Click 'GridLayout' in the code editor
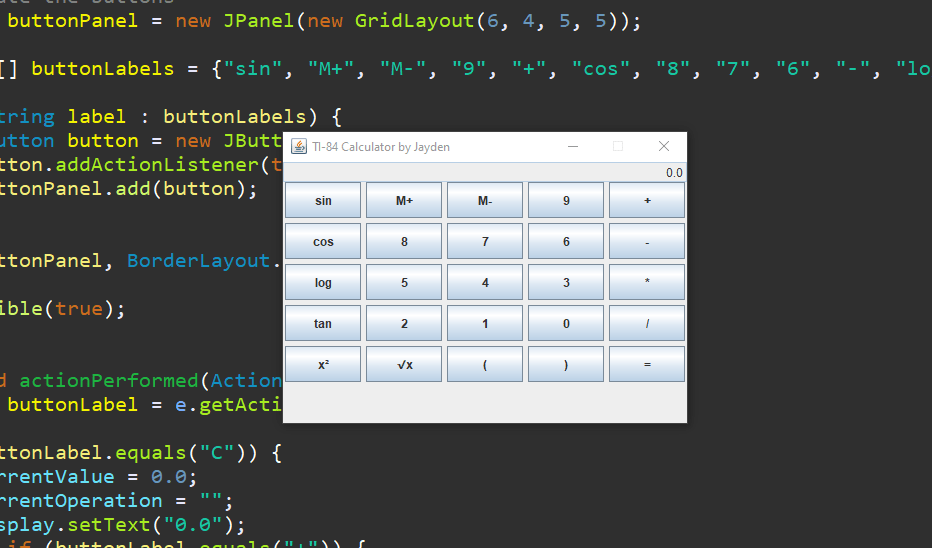932x548 pixels. point(414,21)
